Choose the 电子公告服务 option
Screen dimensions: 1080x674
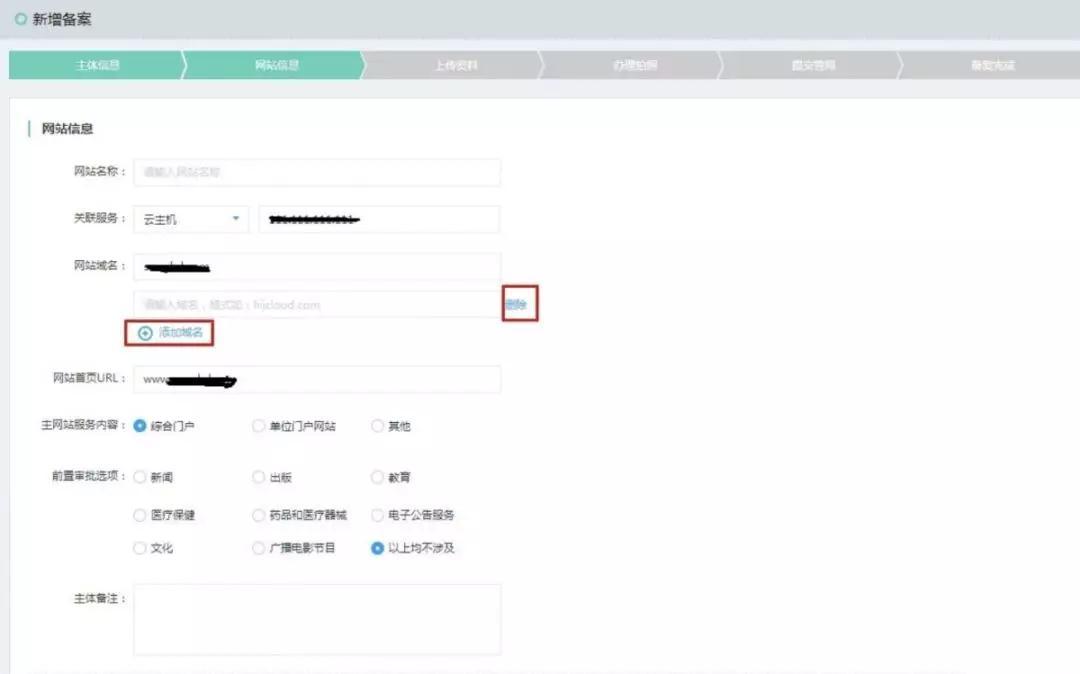[x=377, y=512]
